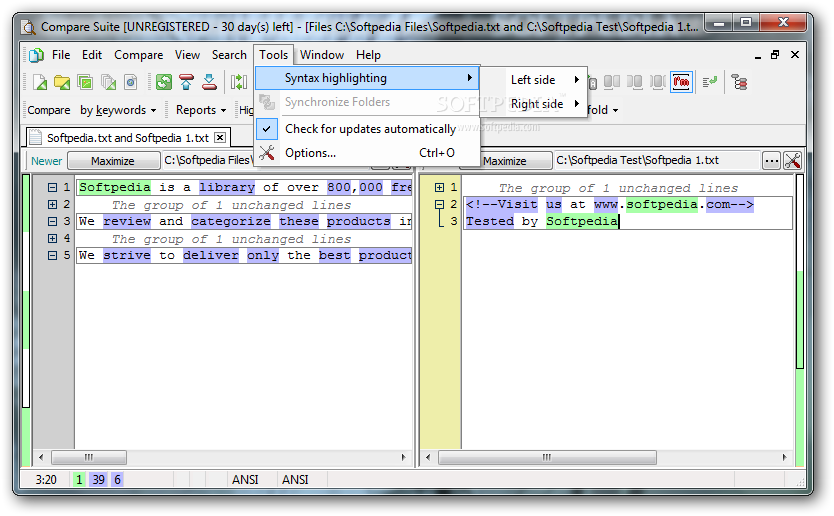Open the Edit menu

(x=91, y=55)
